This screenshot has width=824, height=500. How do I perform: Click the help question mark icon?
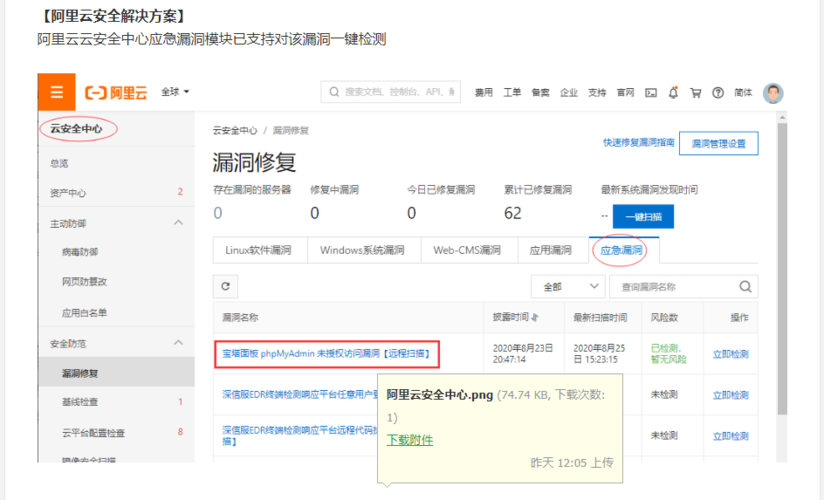point(718,93)
